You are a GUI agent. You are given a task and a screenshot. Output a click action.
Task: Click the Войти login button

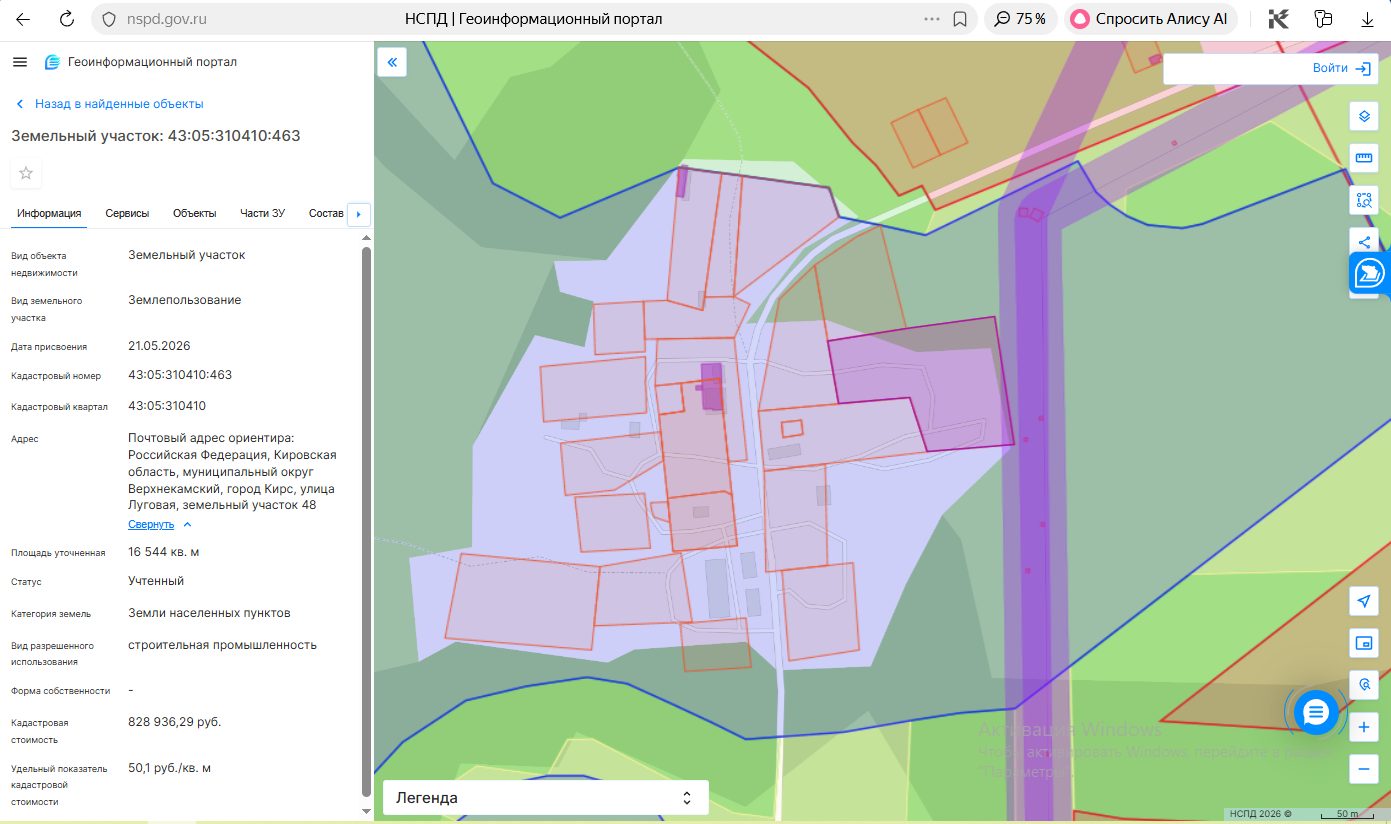tap(1342, 68)
